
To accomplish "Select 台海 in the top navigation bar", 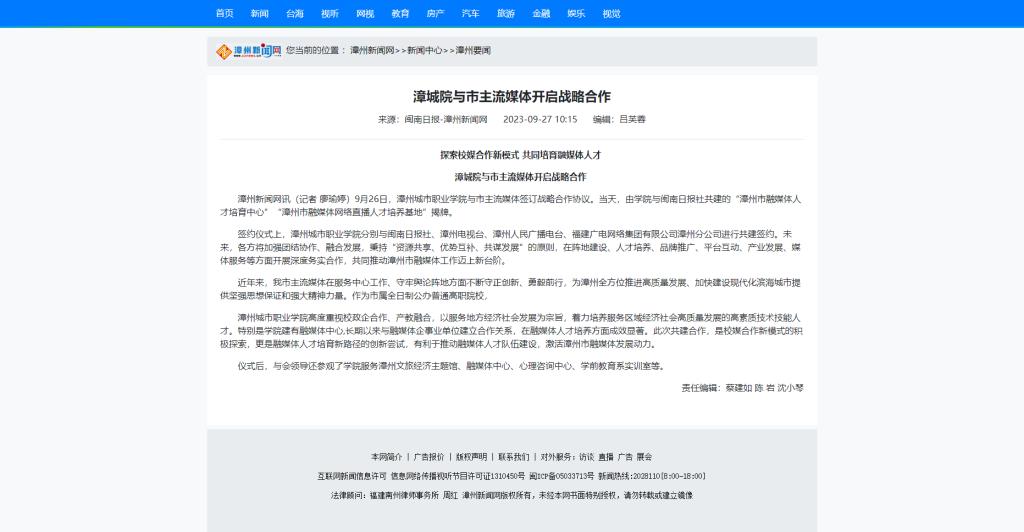I will click(x=295, y=14).
